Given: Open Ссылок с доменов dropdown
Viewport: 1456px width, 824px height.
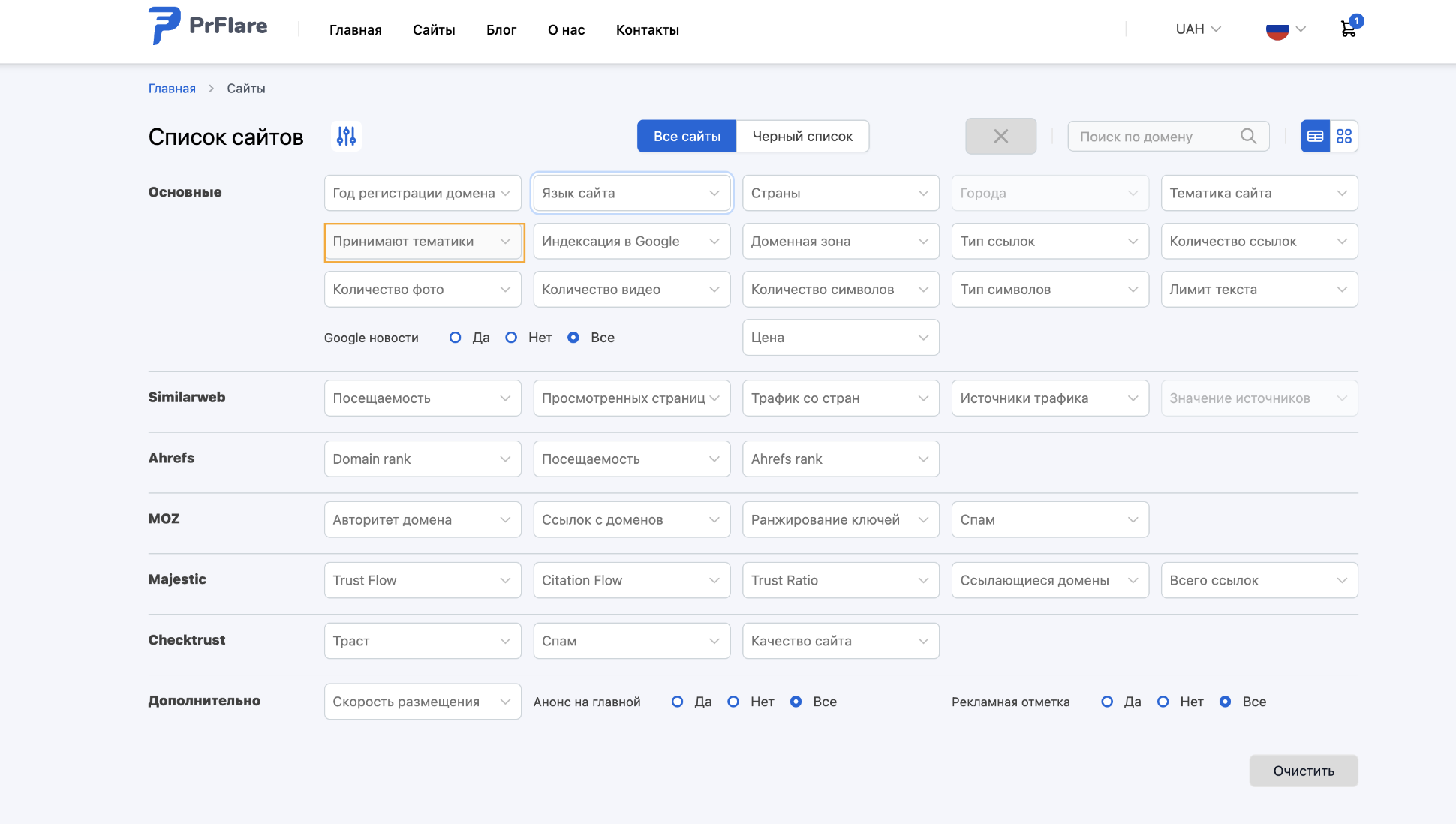Looking at the screenshot, I should pyautogui.click(x=632, y=519).
